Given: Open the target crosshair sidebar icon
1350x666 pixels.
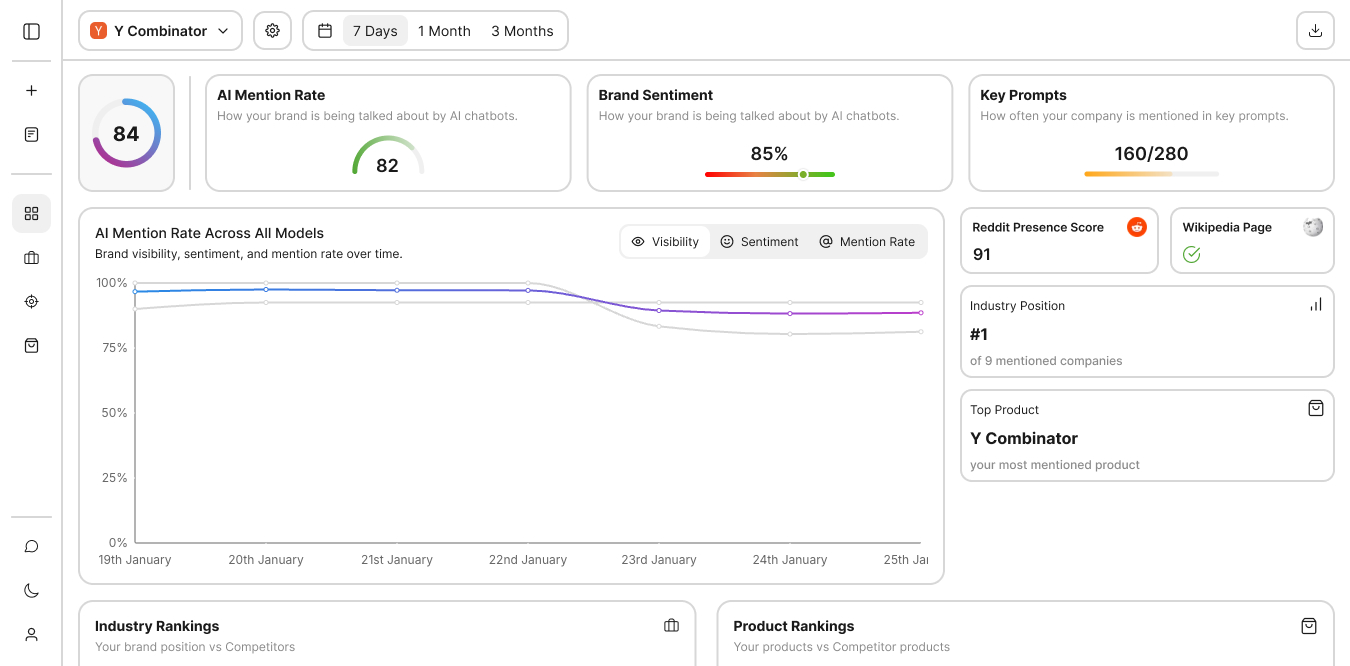Looking at the screenshot, I should [x=31, y=301].
